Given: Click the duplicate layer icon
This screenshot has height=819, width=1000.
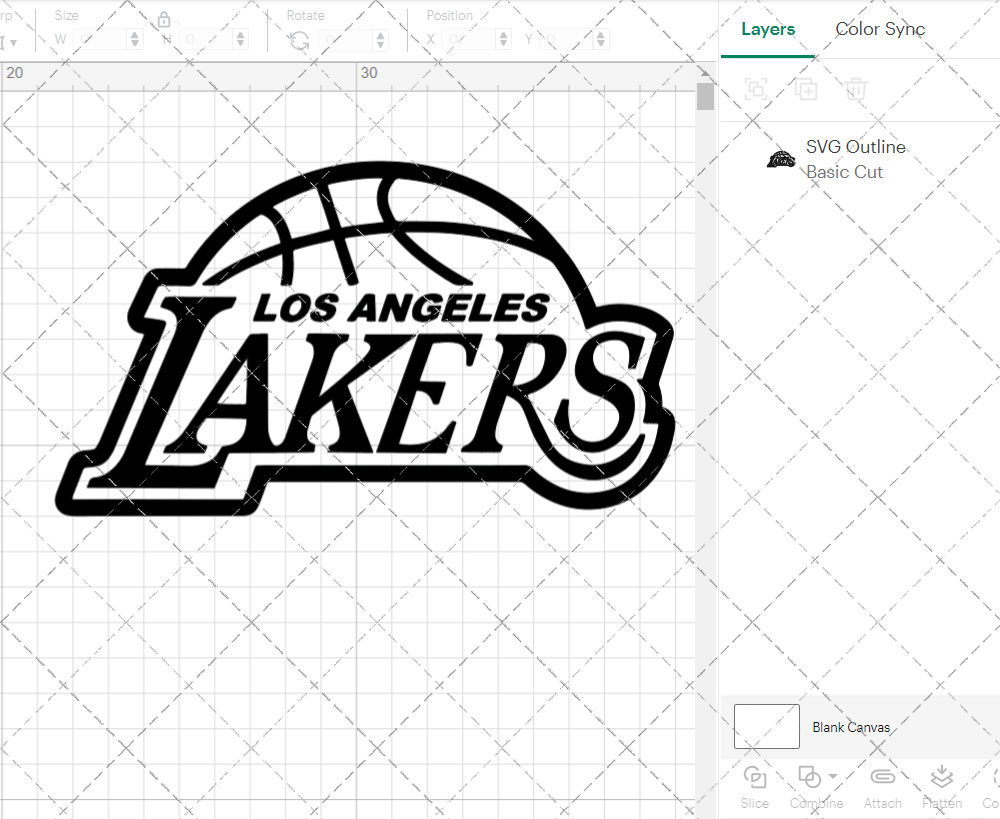Looking at the screenshot, I should 806,89.
